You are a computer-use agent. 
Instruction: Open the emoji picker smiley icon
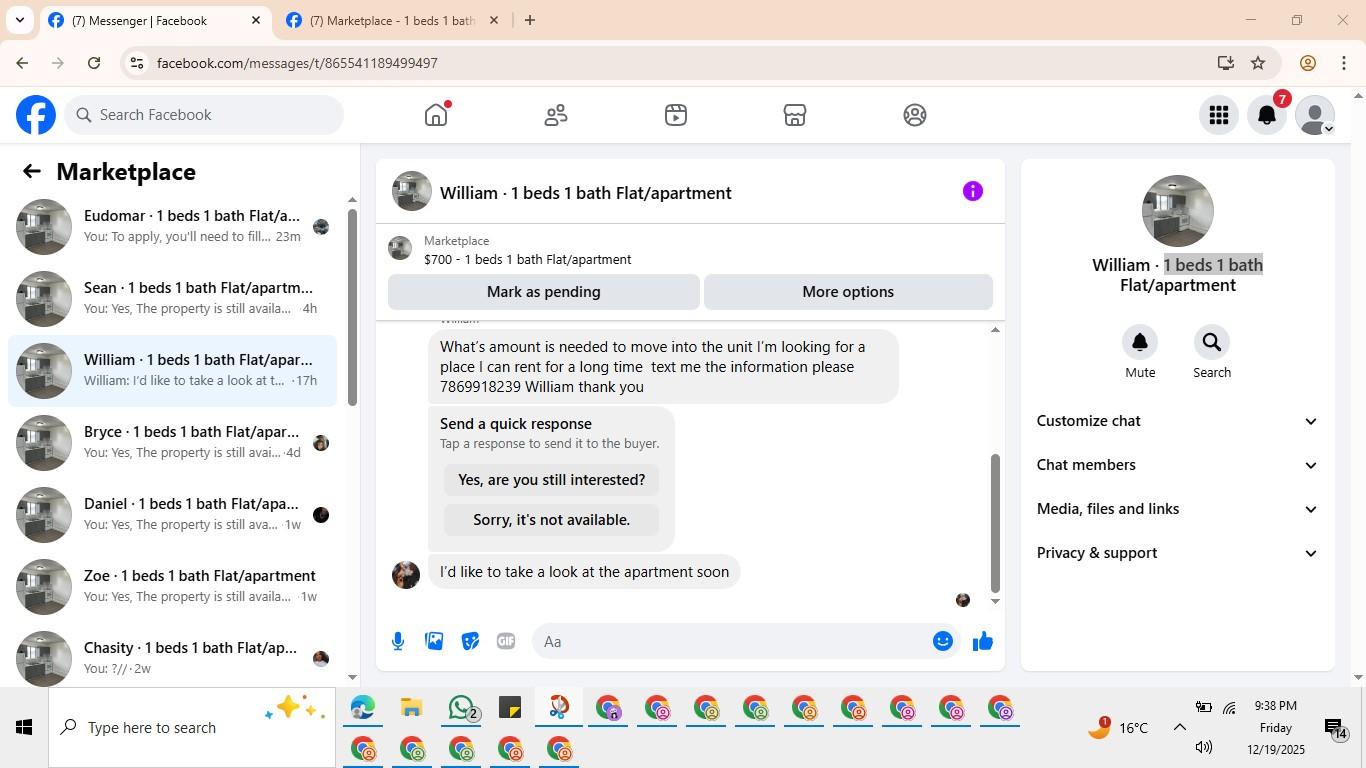pos(943,641)
